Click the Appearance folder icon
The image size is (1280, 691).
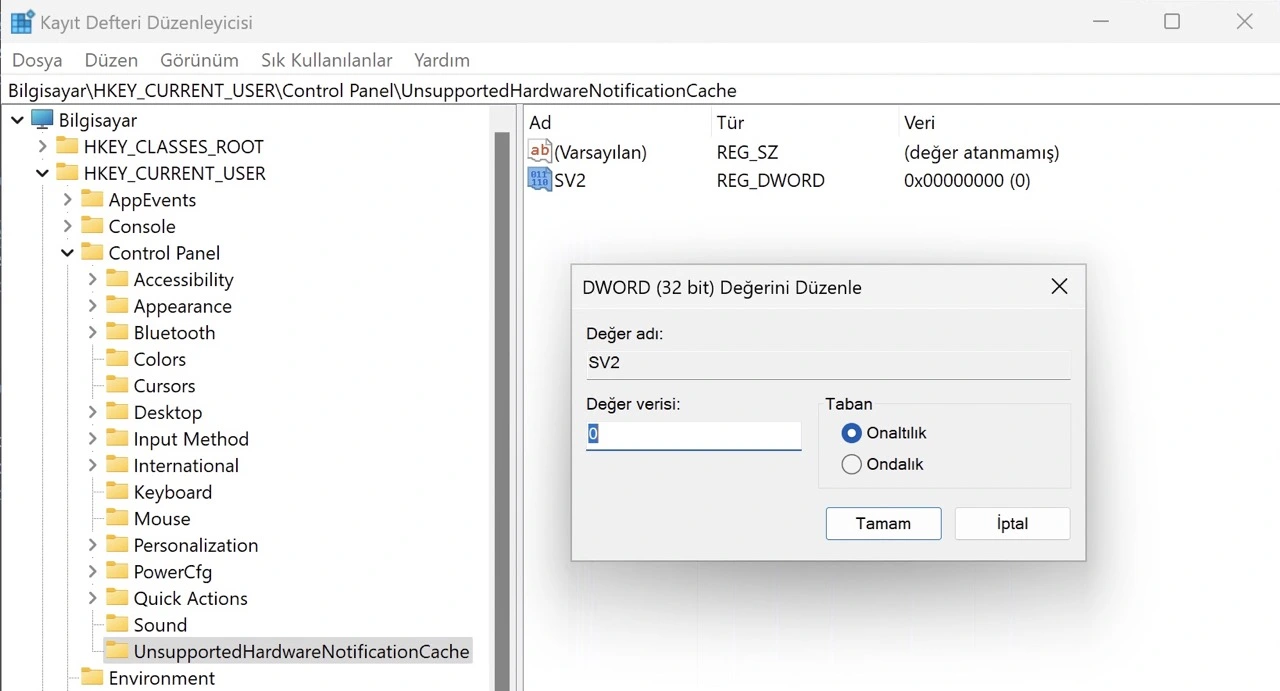(x=117, y=306)
